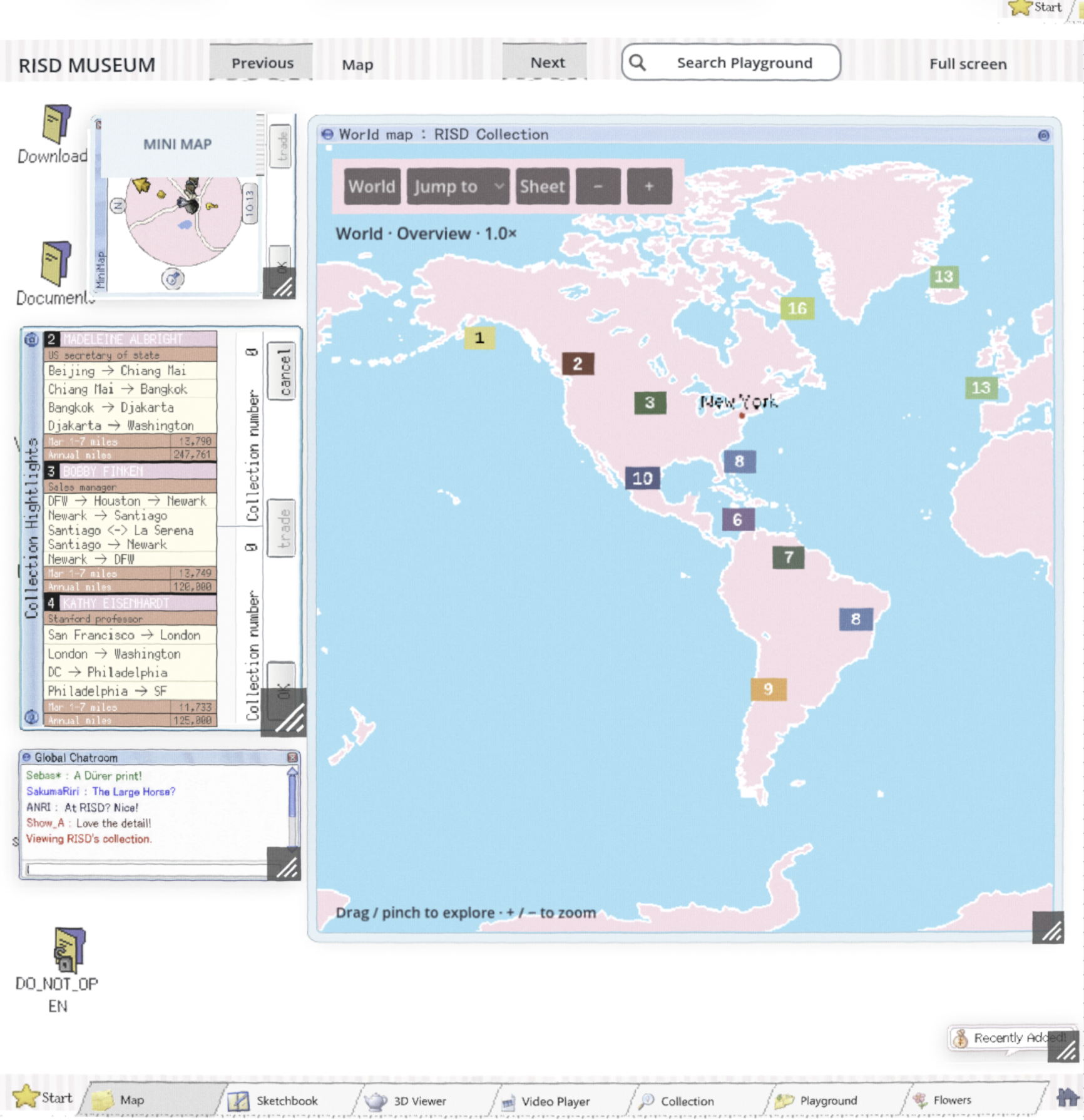Click the home icon at taskbar end
Image resolution: width=1084 pixels, height=1120 pixels.
1068,1097
